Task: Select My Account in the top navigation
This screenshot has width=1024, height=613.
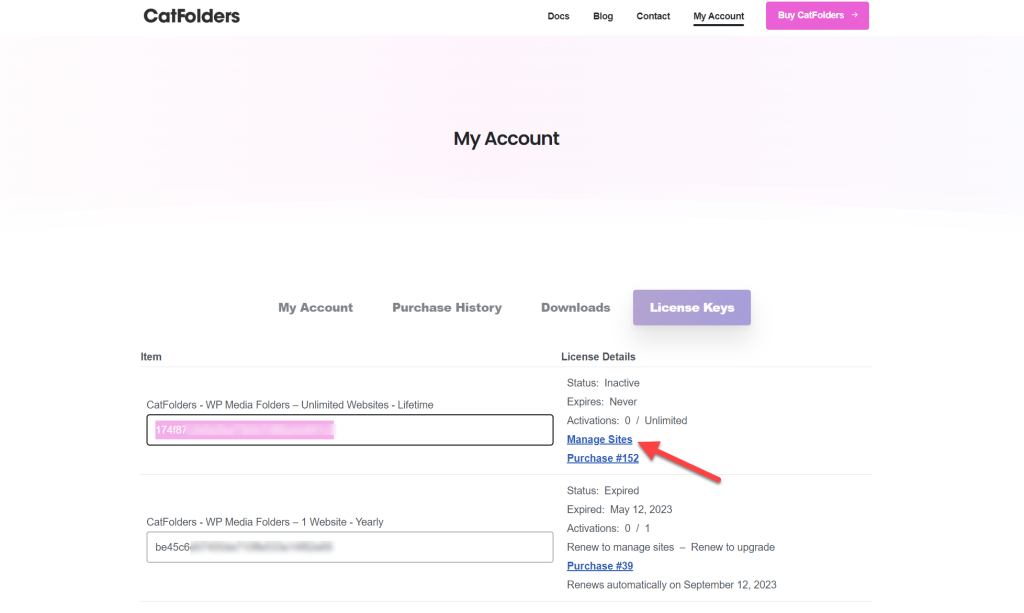Action: coord(718,16)
